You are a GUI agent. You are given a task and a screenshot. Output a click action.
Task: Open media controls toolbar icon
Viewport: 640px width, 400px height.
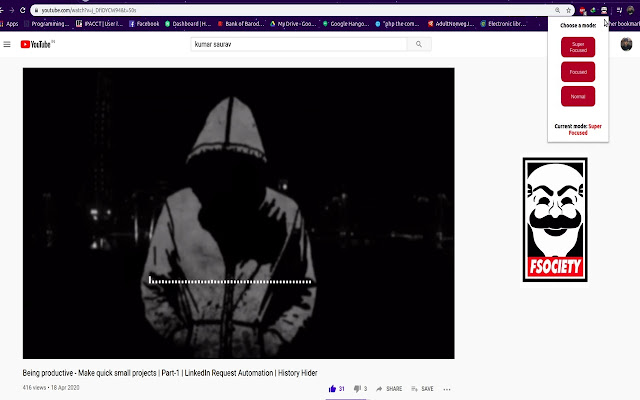click(x=619, y=10)
